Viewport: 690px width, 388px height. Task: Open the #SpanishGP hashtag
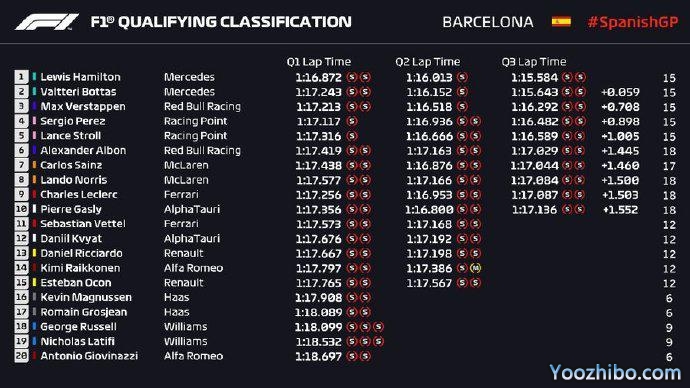pyautogui.click(x=633, y=22)
